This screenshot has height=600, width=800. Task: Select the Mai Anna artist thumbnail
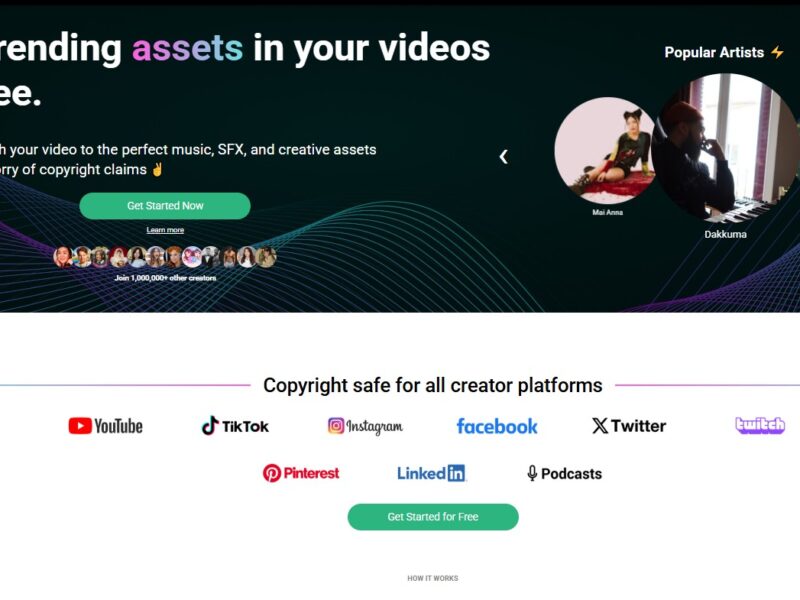(x=605, y=151)
